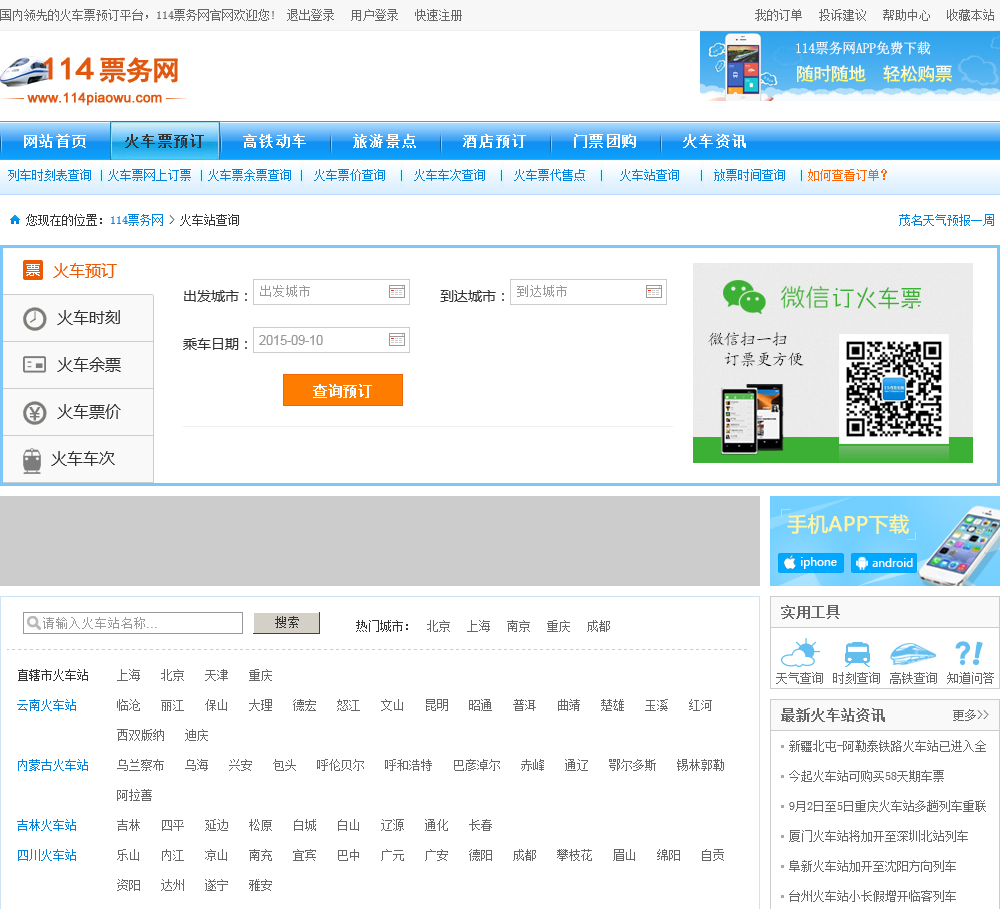Open 四川火车站 province link
Viewport: 1000px width, 909px height.
coord(47,855)
